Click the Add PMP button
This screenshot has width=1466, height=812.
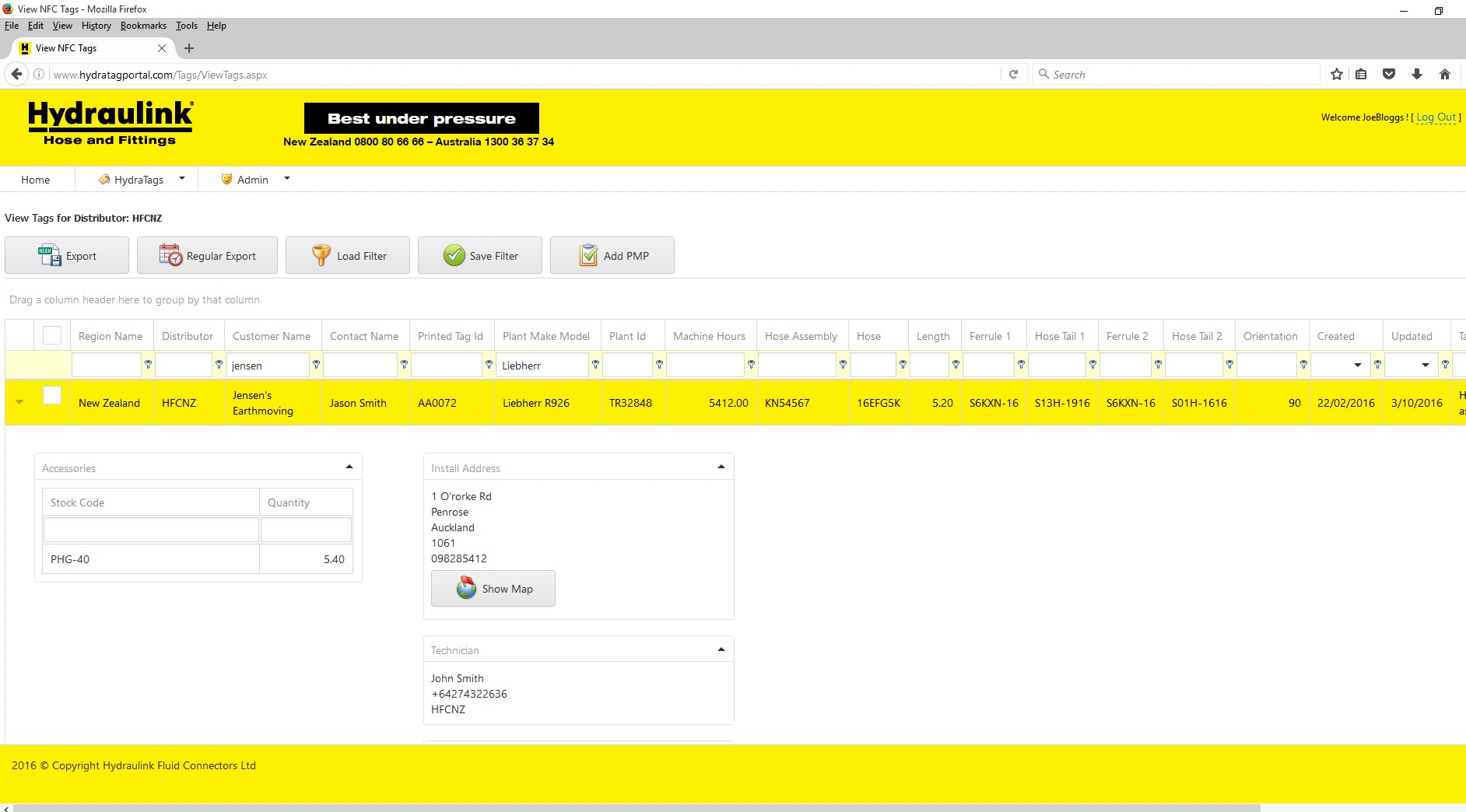[x=612, y=255]
